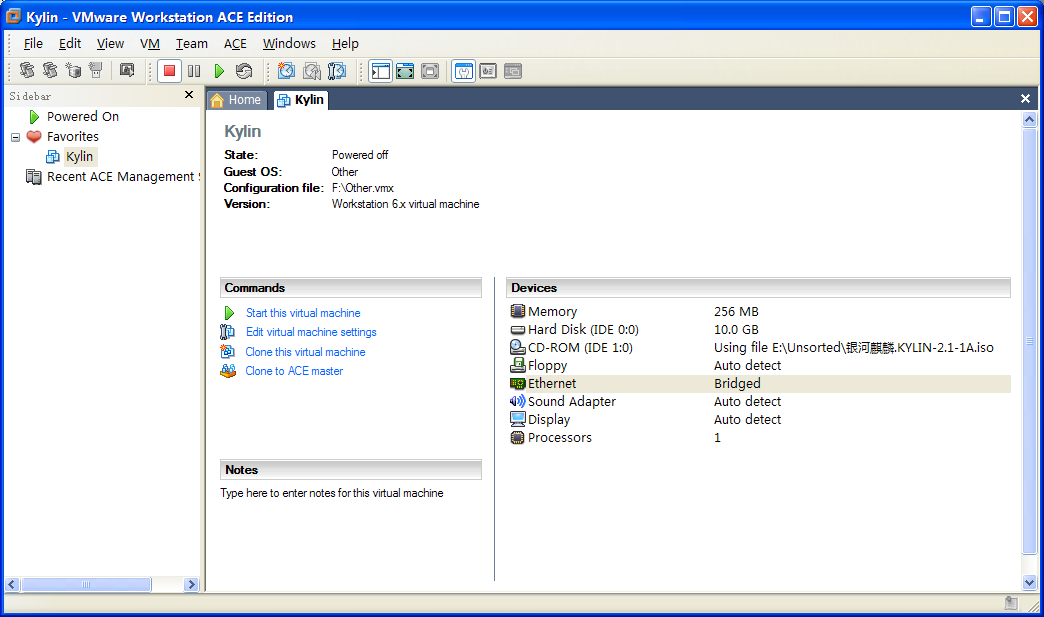Image resolution: width=1044 pixels, height=617 pixels.
Task: Click the Revert to snapshot toolbar icon
Action: [x=312, y=71]
